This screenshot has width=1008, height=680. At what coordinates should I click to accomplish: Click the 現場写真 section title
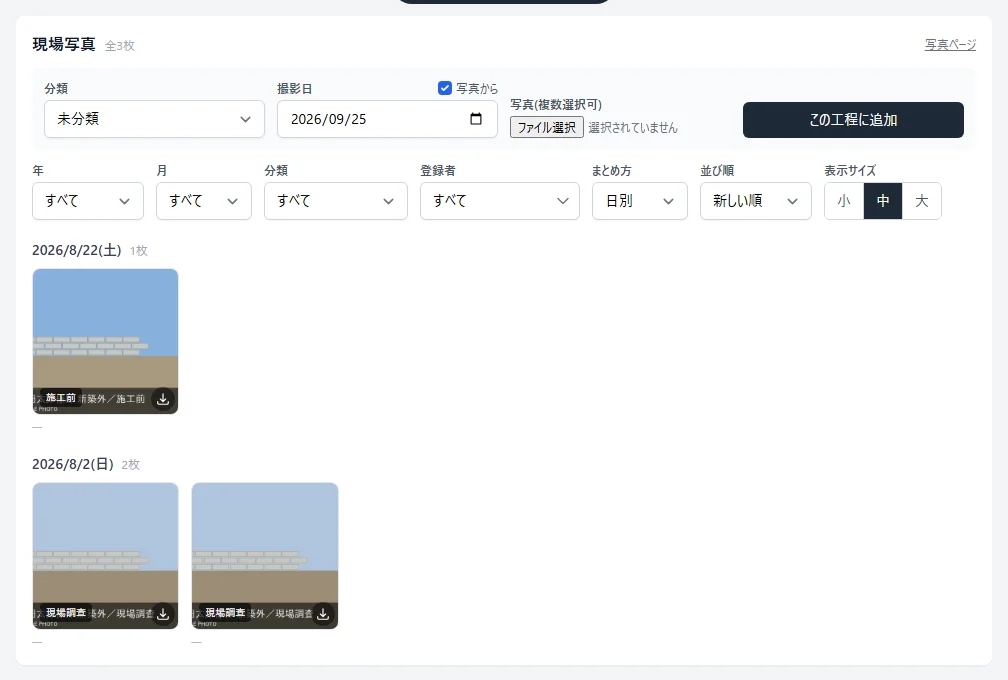(64, 44)
